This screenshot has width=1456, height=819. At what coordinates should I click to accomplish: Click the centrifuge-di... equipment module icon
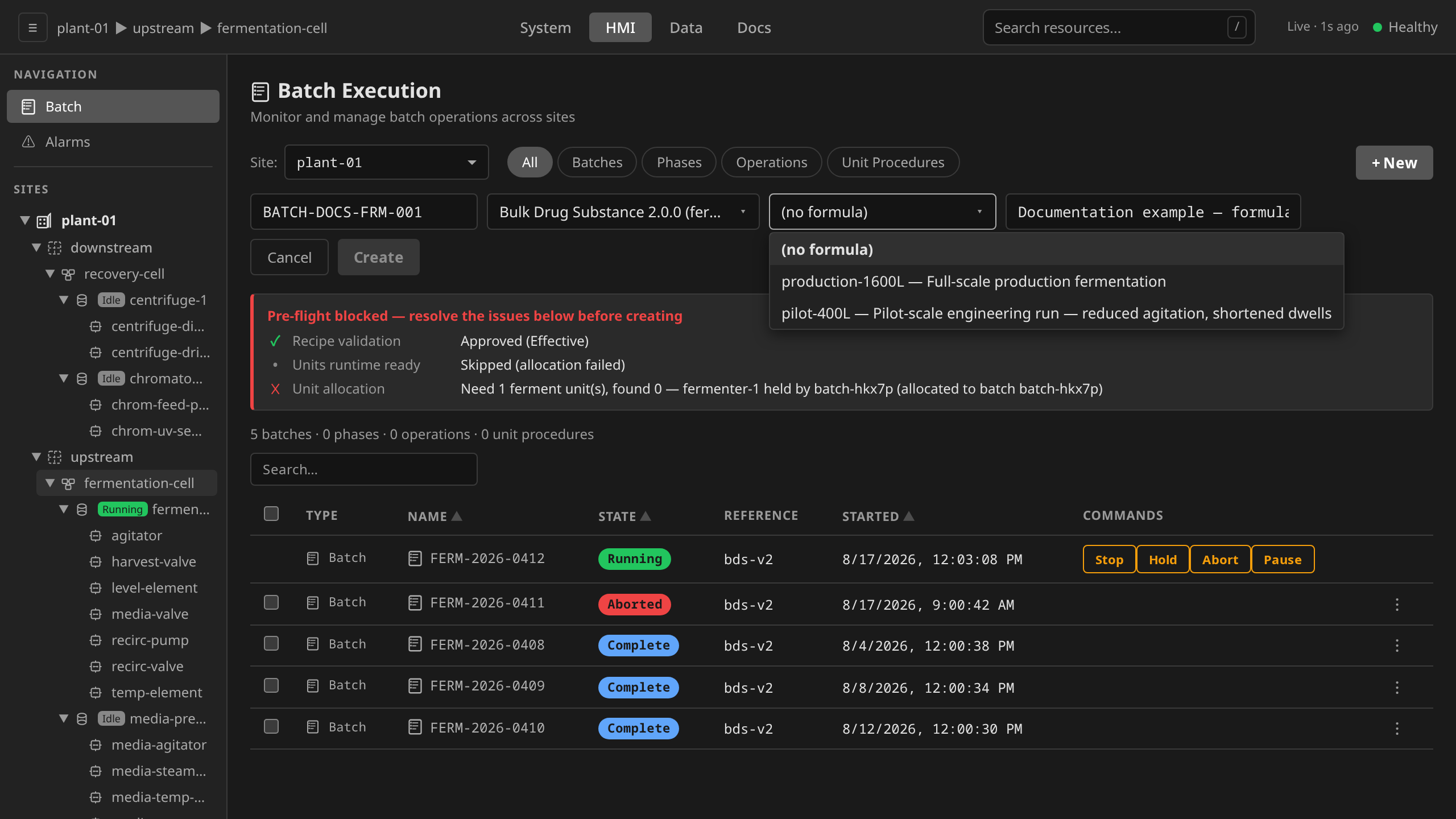[96, 326]
